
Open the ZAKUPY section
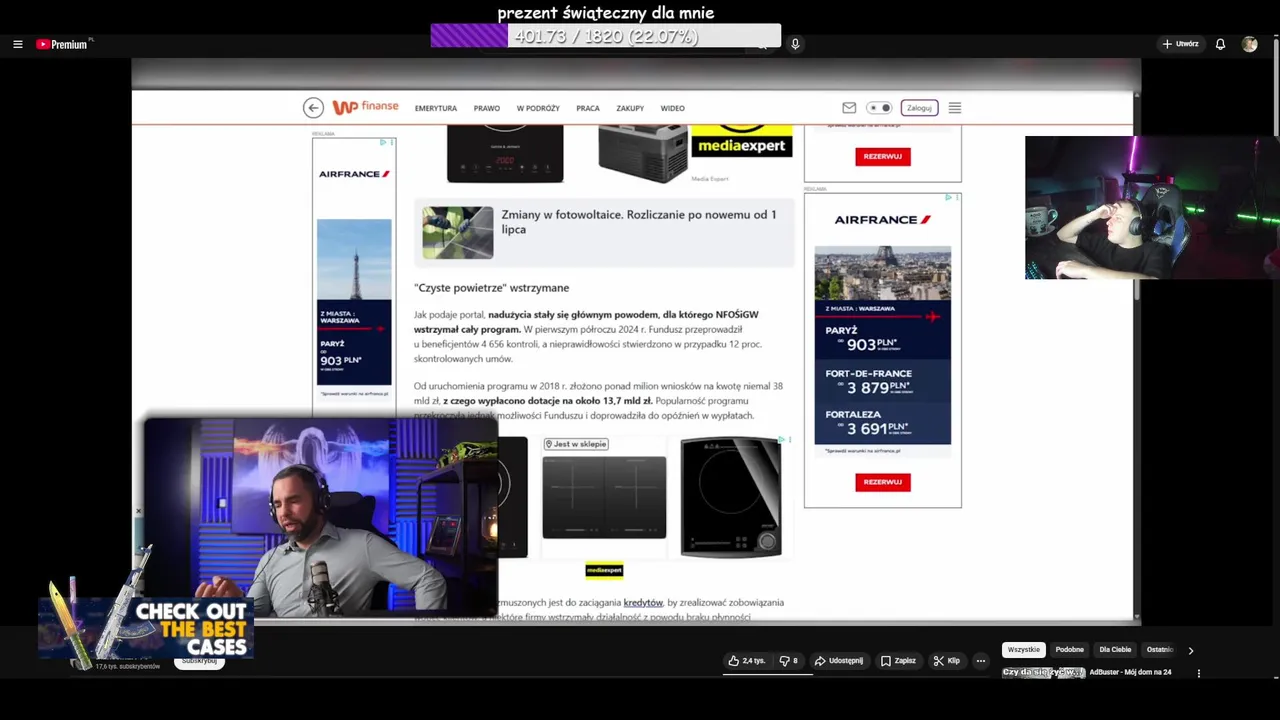[630, 108]
